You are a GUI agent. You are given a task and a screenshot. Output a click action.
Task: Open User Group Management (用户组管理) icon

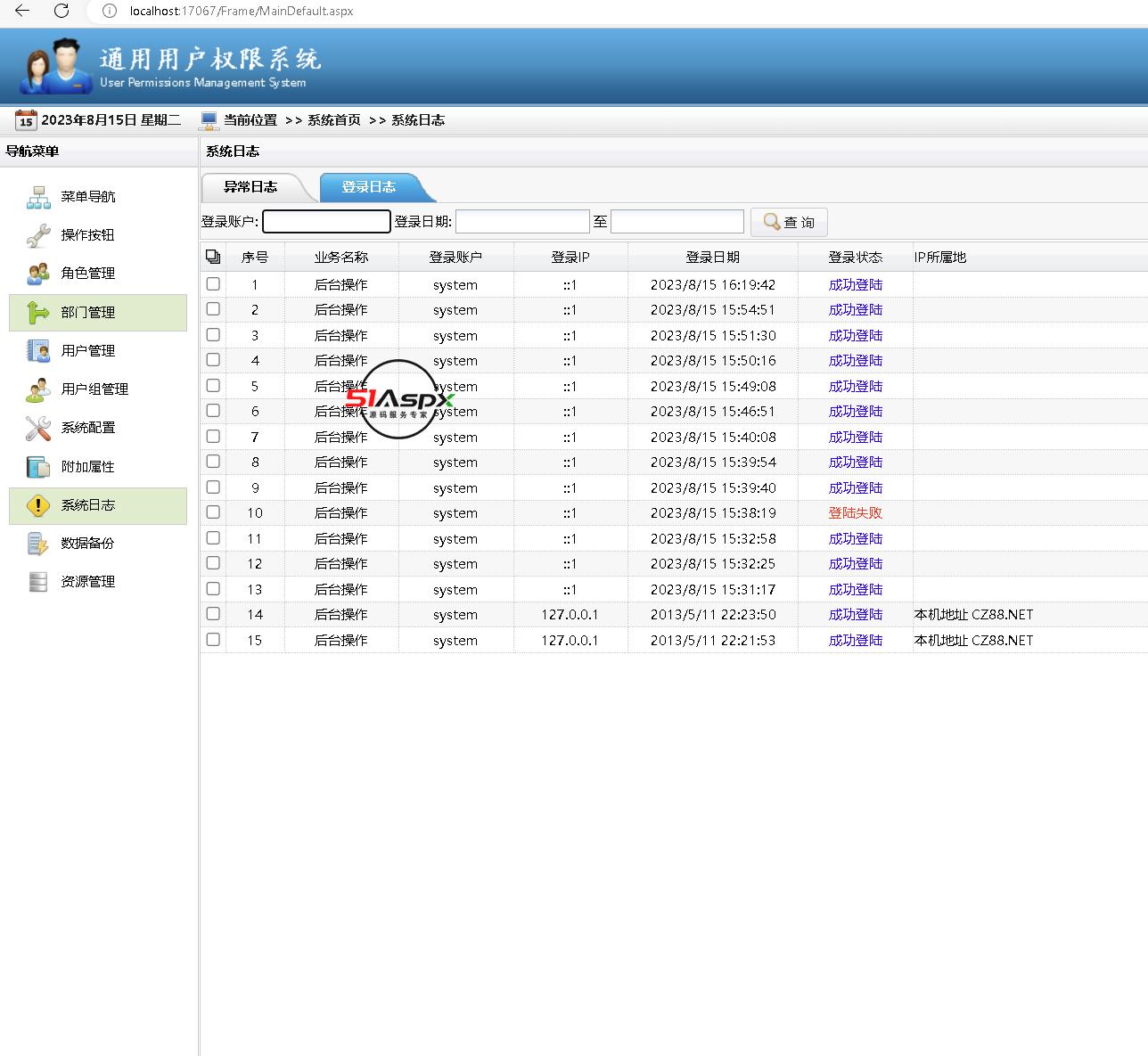tap(38, 389)
